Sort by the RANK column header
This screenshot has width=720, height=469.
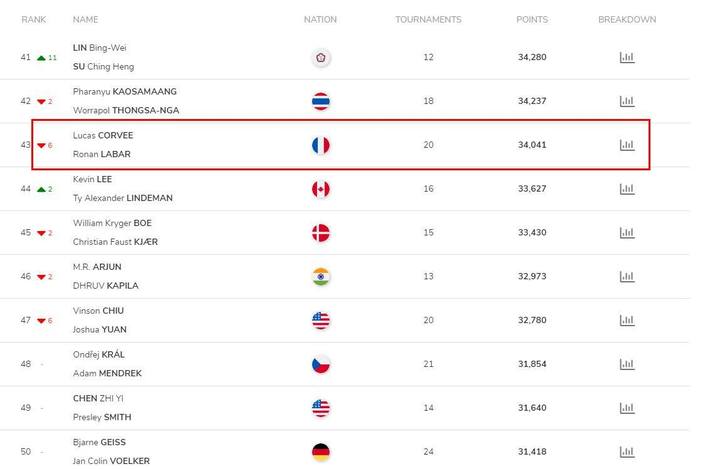[x=34, y=19]
